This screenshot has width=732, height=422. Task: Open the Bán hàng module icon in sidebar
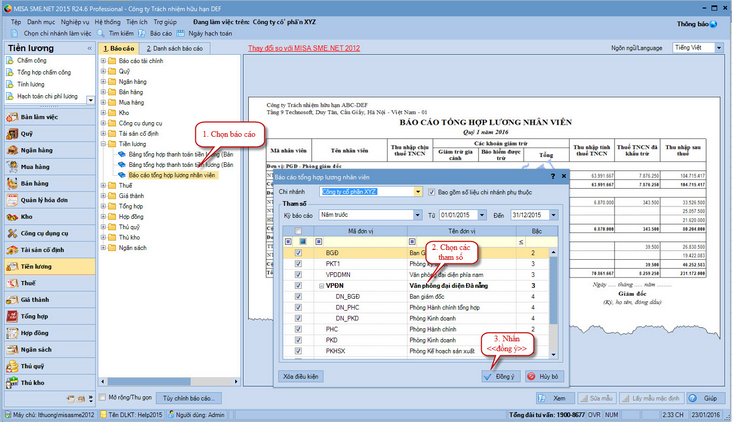pyautogui.click(x=12, y=183)
